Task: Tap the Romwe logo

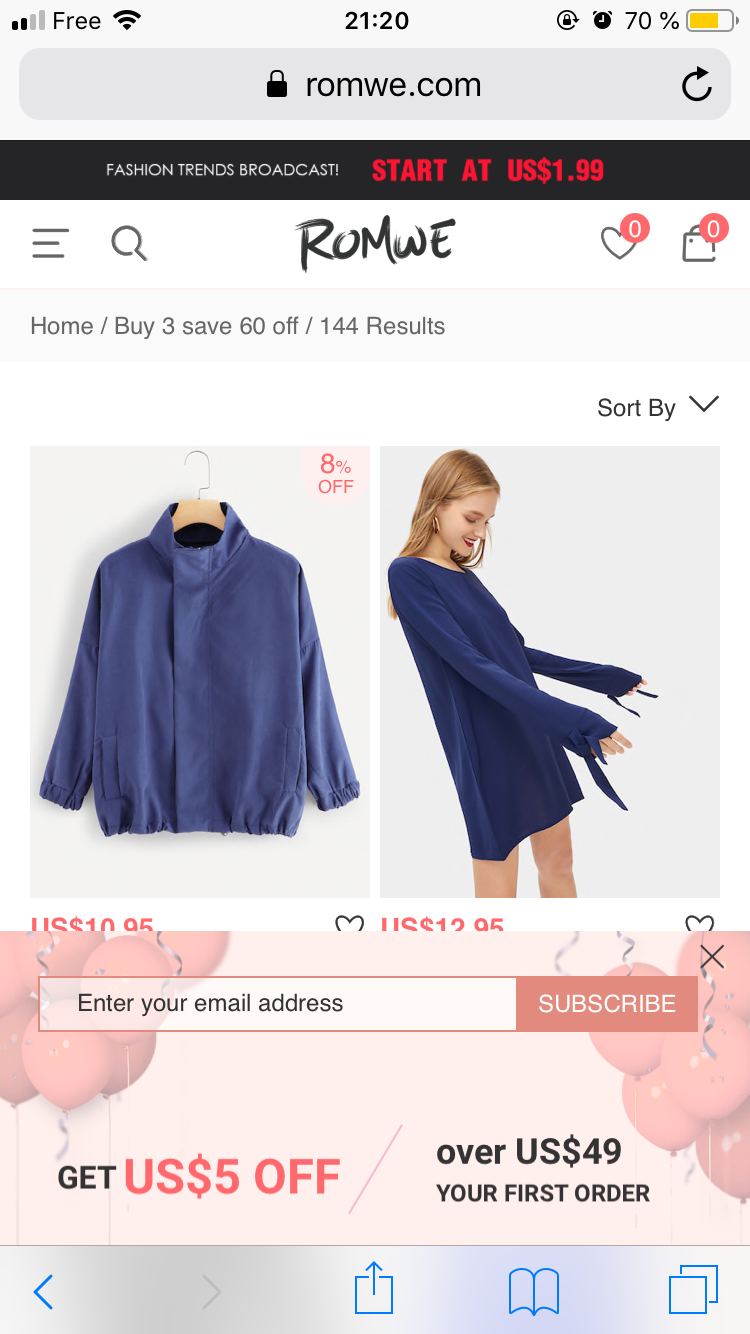Action: (375, 243)
